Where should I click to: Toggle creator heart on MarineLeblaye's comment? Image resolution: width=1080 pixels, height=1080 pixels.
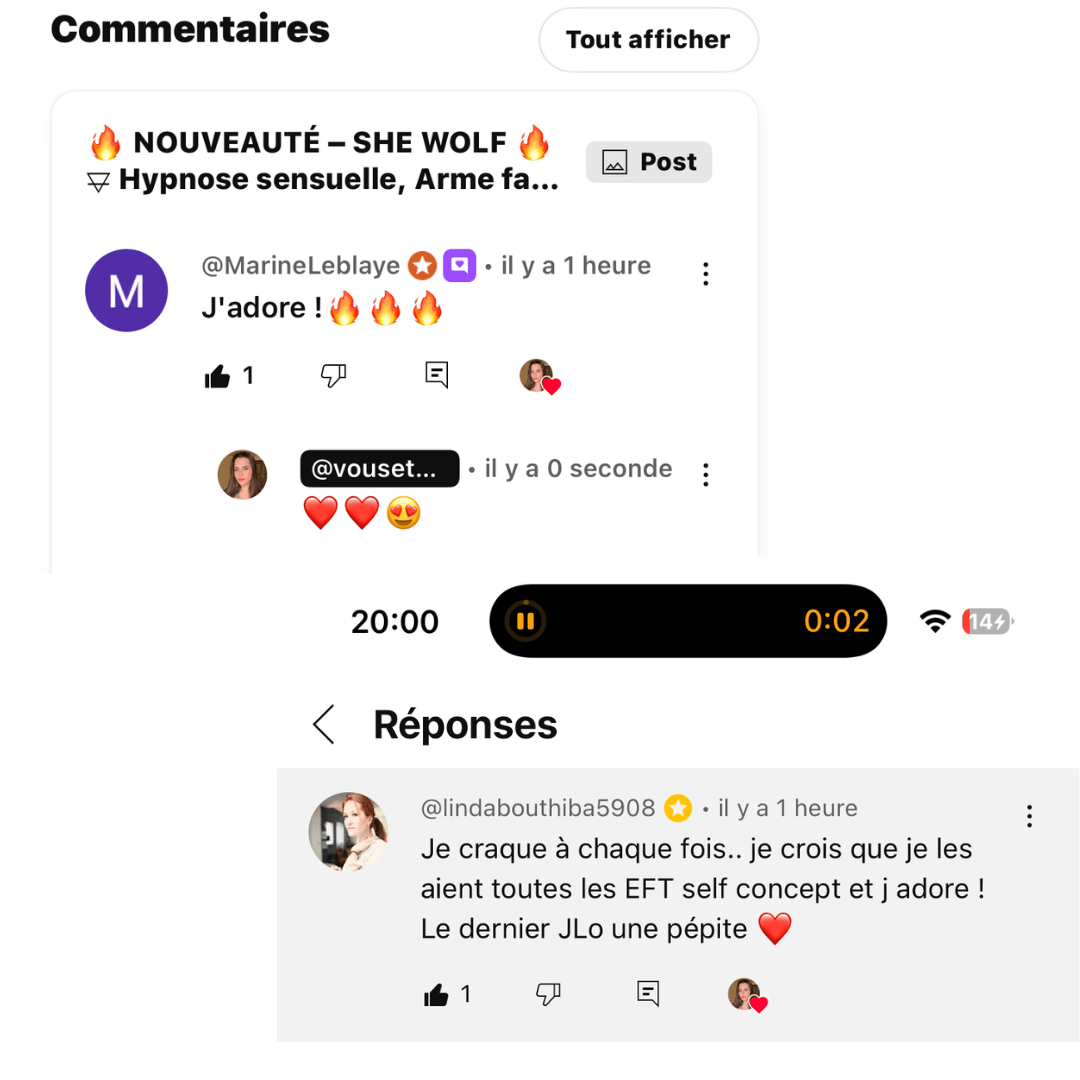[539, 376]
